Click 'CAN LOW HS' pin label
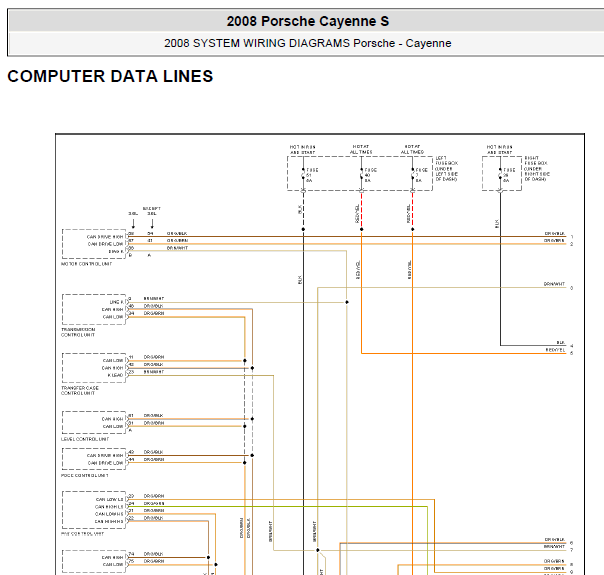604x575 pixels. coord(109,514)
